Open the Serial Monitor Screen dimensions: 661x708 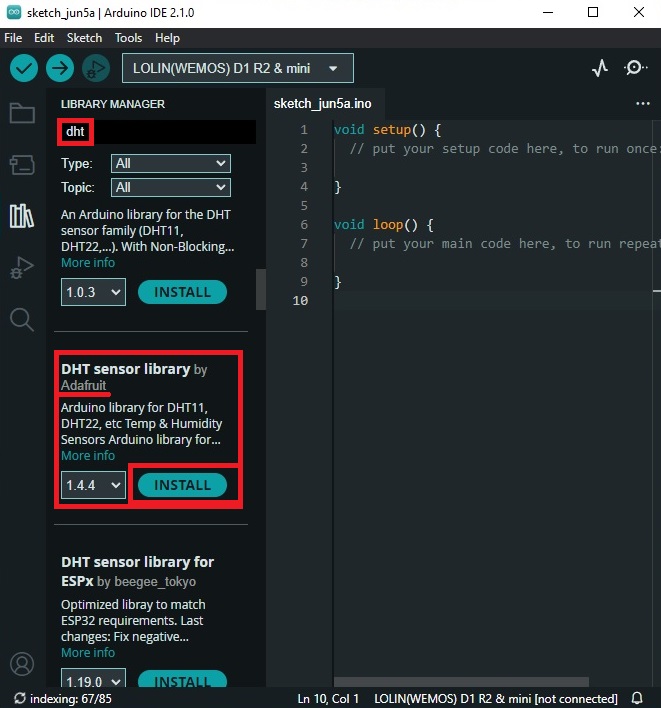click(636, 68)
